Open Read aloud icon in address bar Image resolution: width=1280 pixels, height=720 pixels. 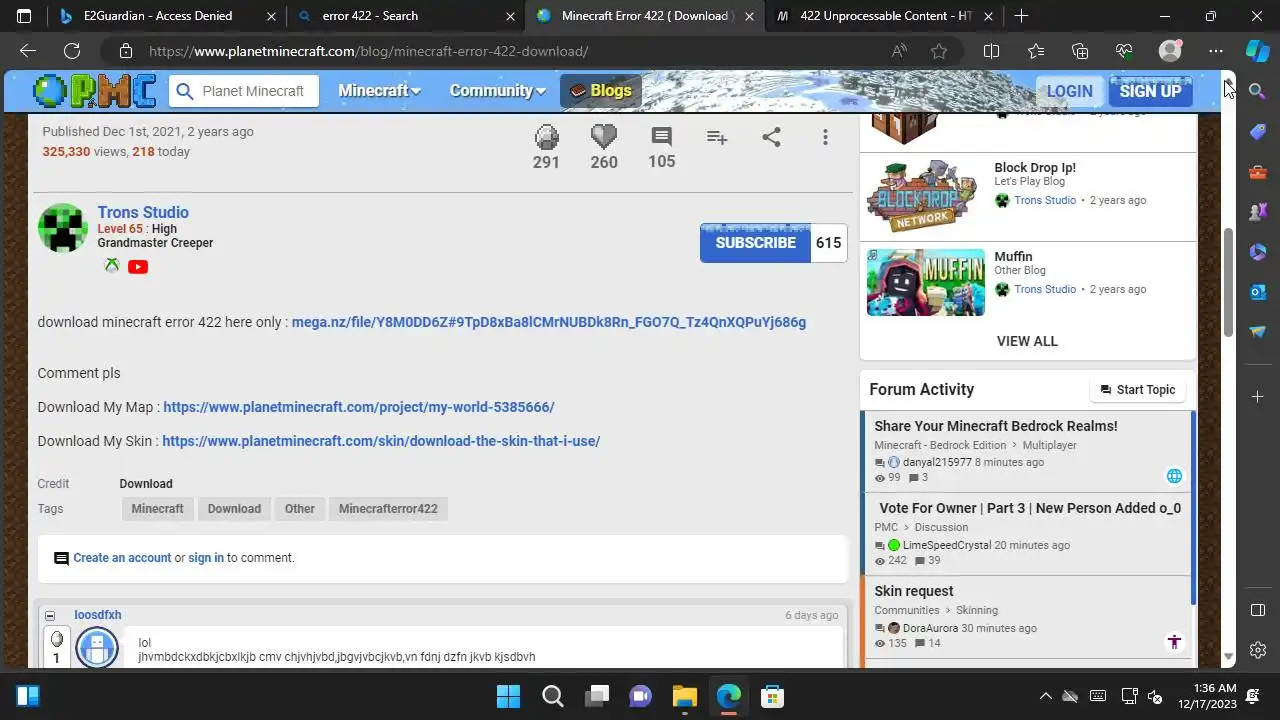899,51
